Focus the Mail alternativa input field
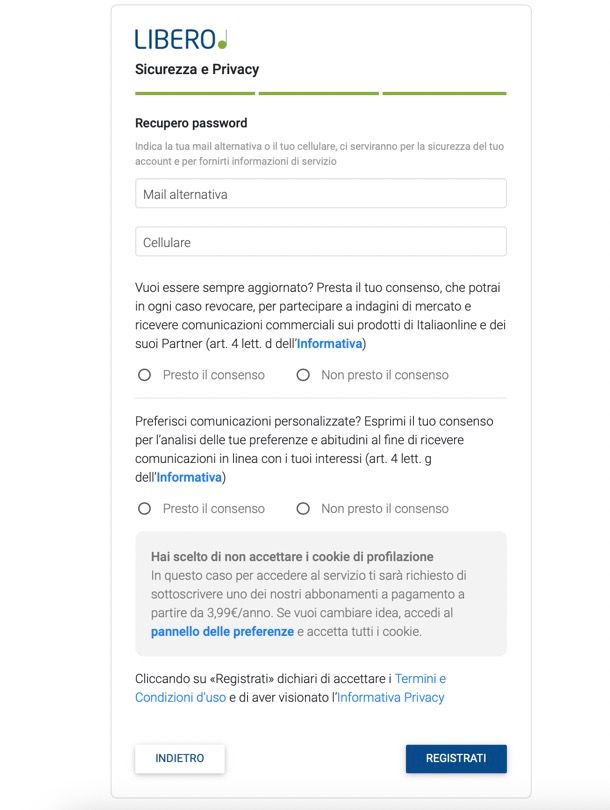The width and height of the screenshot is (610, 810). click(x=320, y=194)
